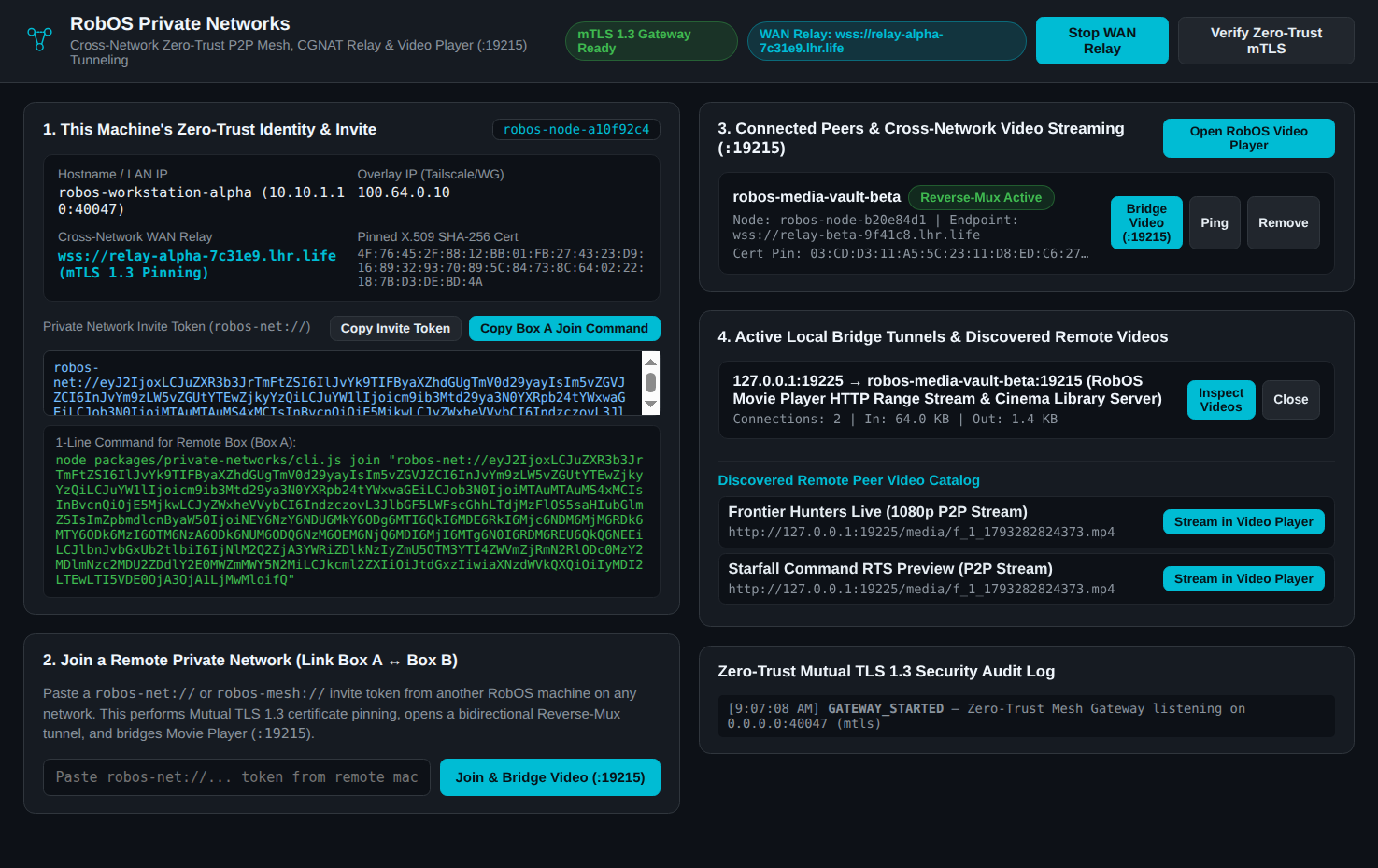Click the robos-node-a10f92c4 node ID badge
This screenshot has width=1378, height=868.
pyautogui.click(x=576, y=129)
